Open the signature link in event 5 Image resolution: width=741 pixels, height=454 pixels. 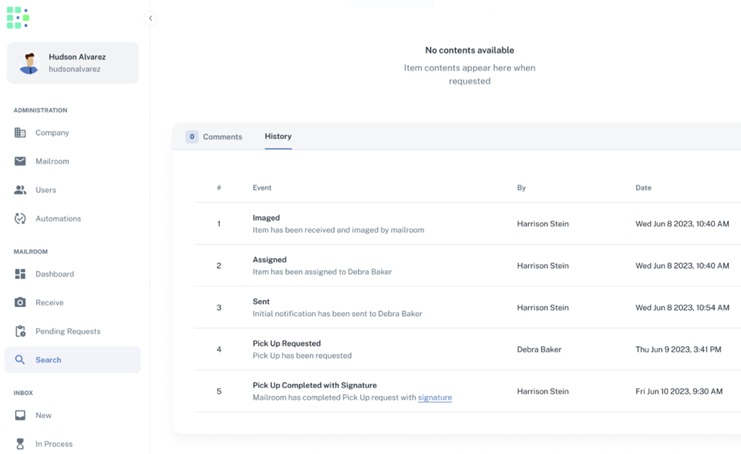(x=435, y=398)
